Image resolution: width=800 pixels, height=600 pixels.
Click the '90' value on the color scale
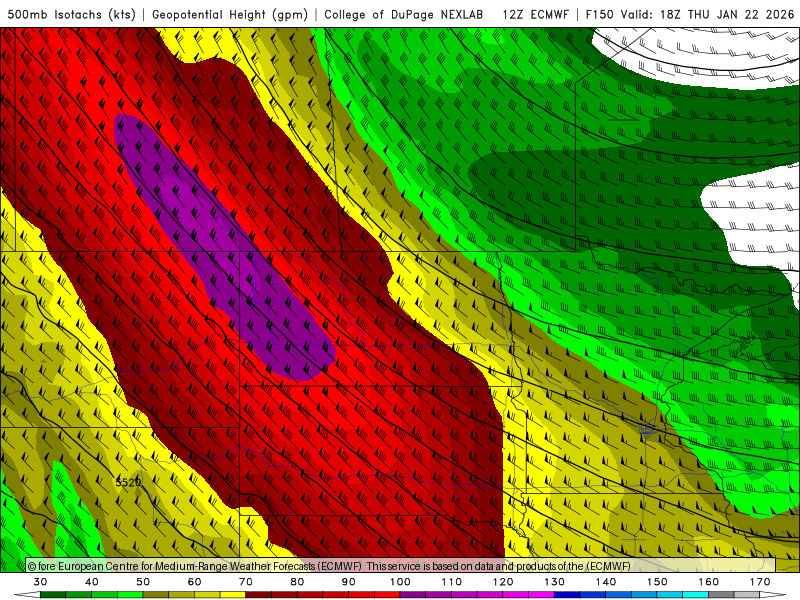[349, 582]
